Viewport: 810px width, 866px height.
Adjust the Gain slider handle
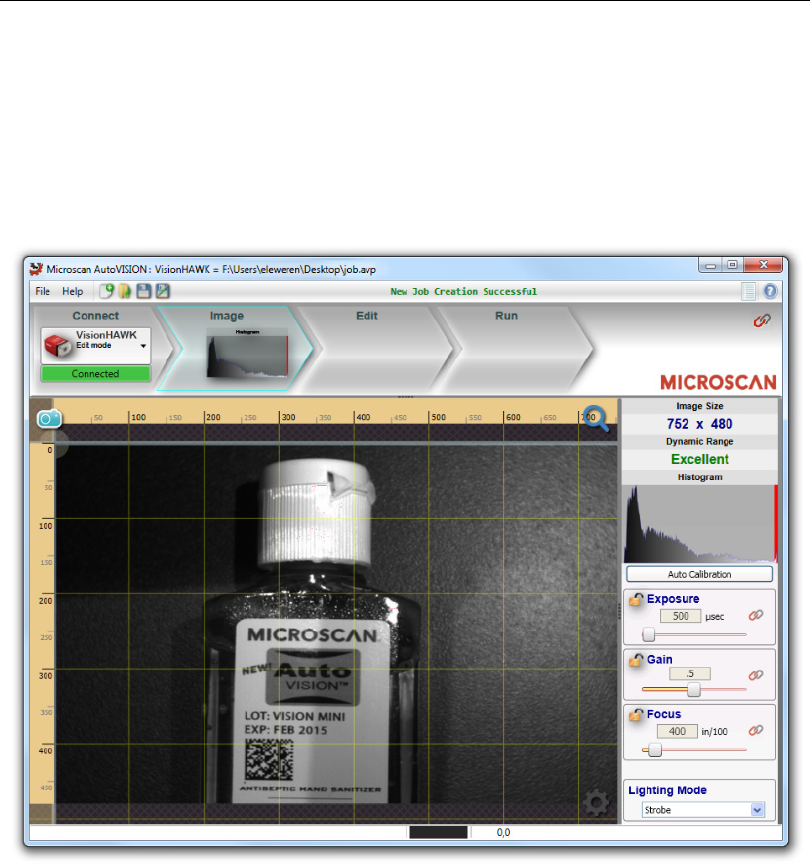coord(694,689)
